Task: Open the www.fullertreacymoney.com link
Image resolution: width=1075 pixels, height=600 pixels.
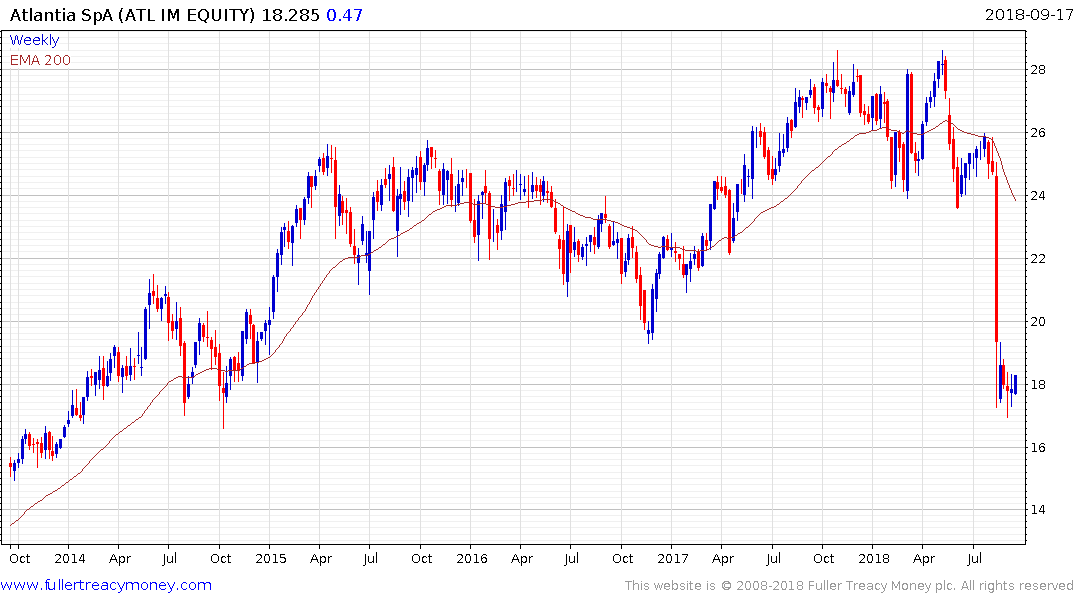Action: 106,585
